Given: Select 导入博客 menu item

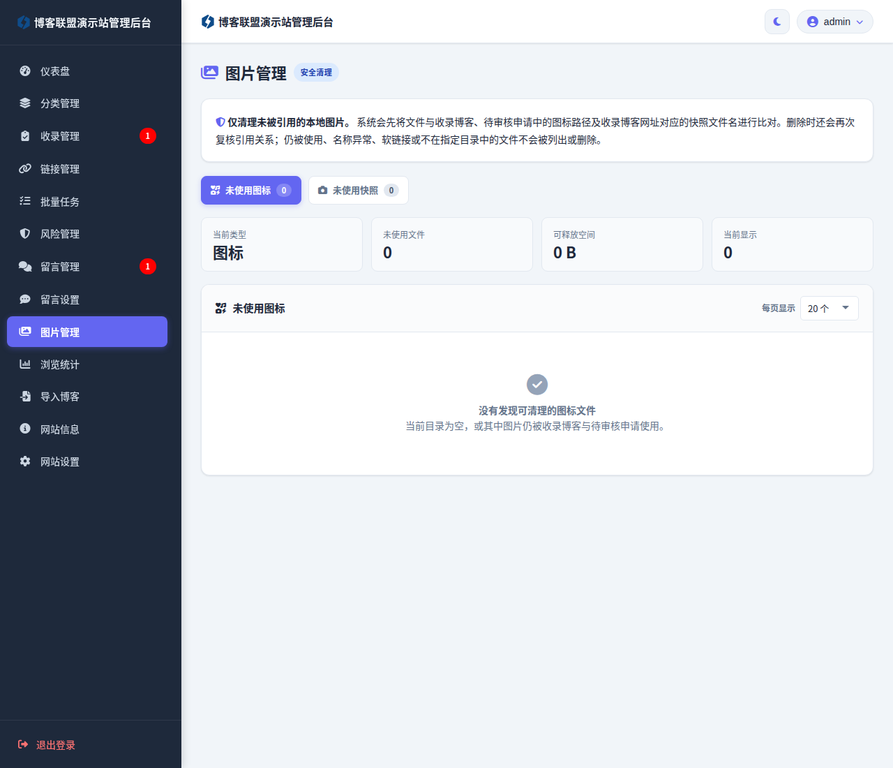Looking at the screenshot, I should point(87,396).
